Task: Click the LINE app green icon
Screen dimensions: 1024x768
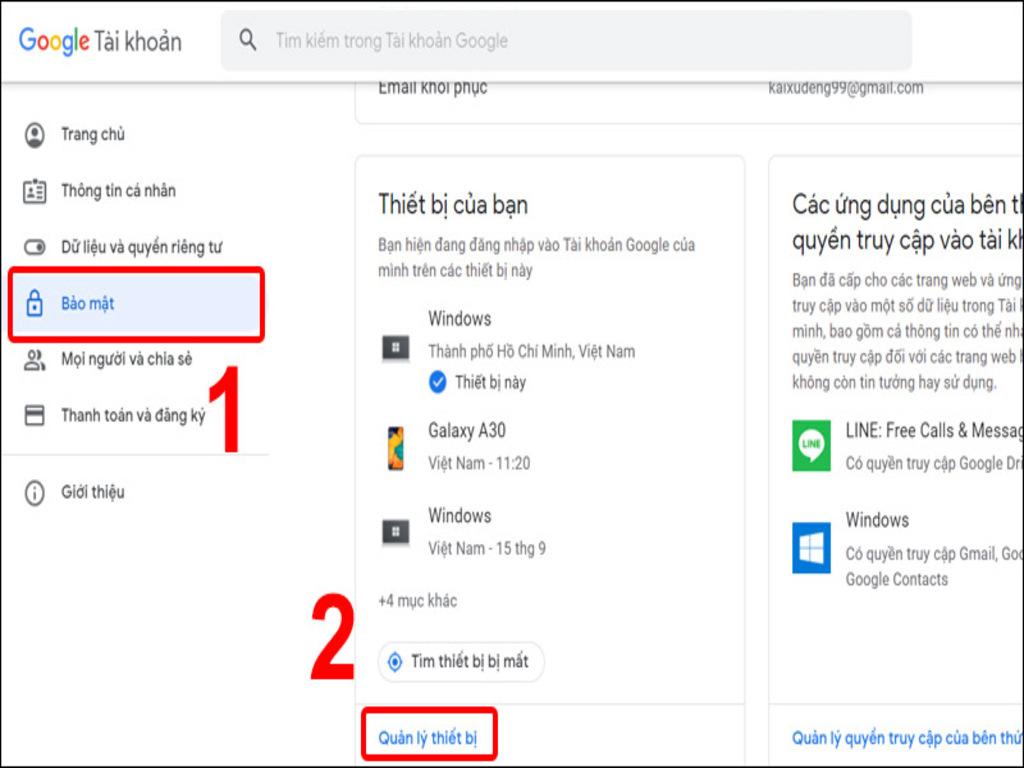Action: click(x=811, y=445)
